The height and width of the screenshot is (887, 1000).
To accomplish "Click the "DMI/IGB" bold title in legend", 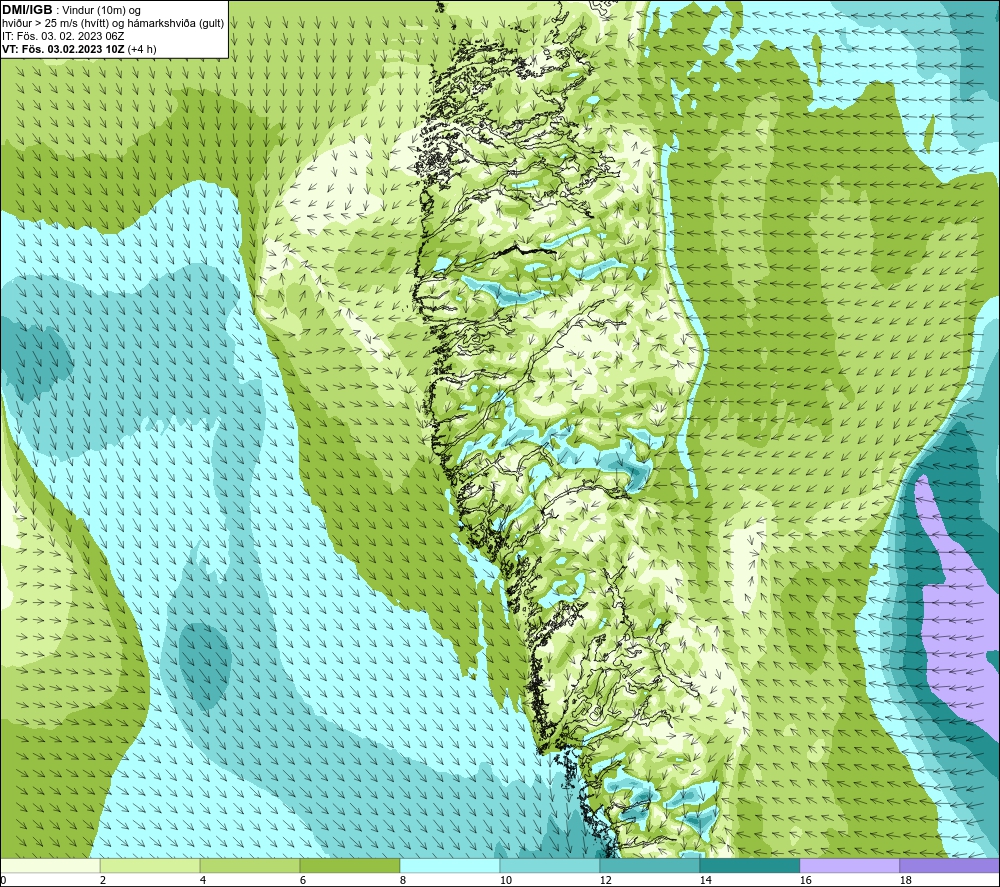I will pos(27,10).
